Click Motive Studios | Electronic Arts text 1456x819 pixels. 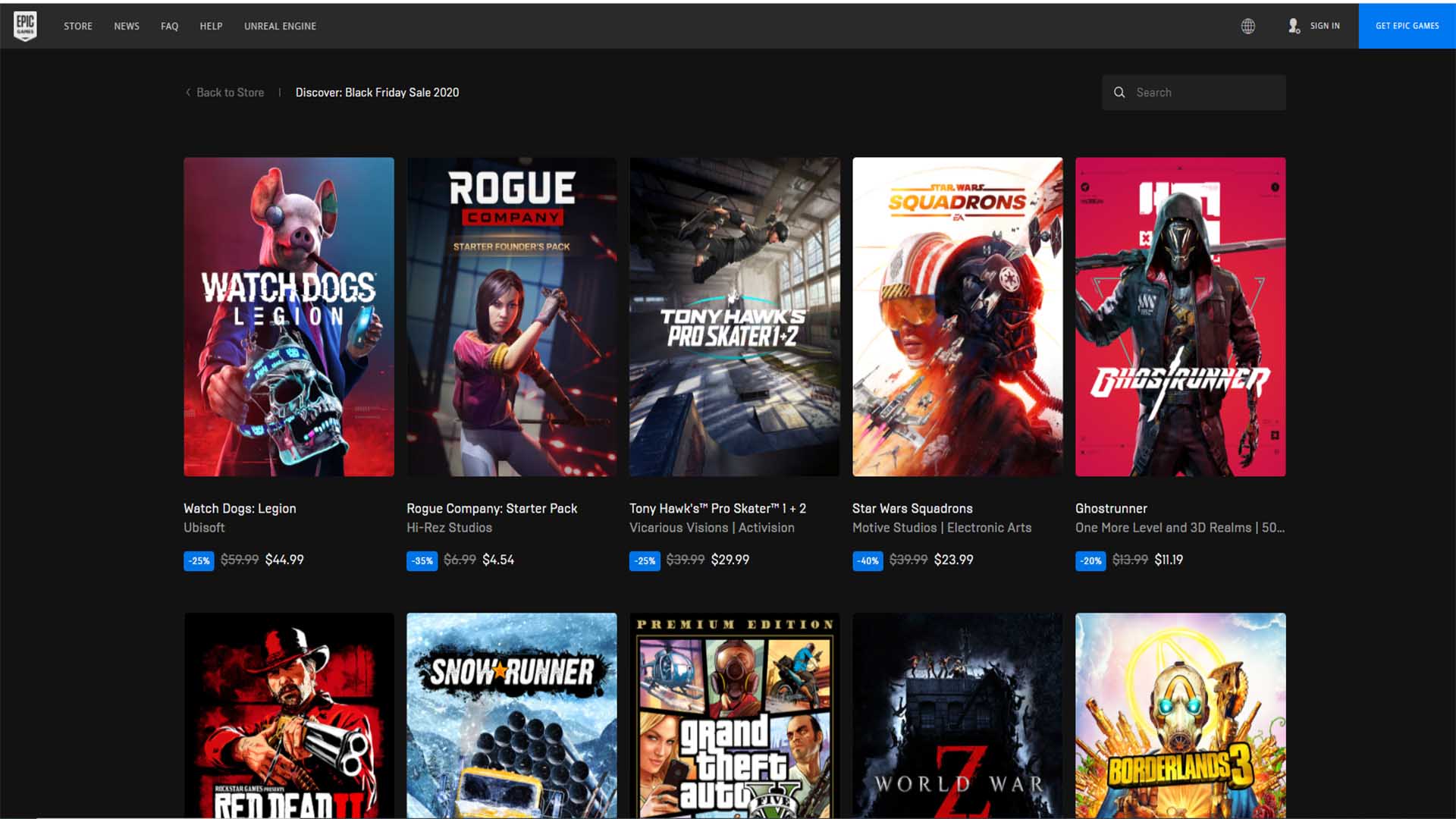click(x=942, y=528)
